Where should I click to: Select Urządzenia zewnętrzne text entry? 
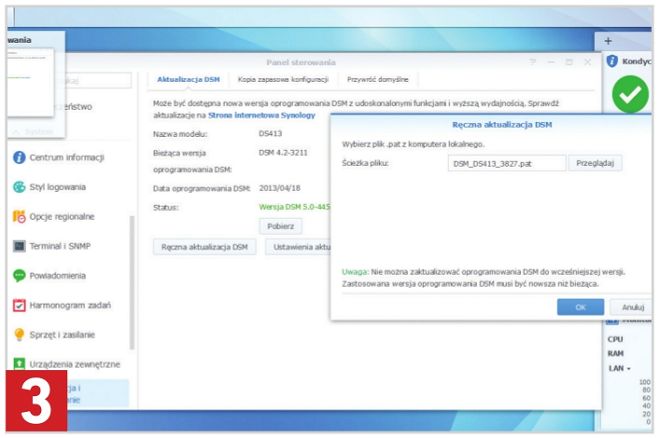75,364
